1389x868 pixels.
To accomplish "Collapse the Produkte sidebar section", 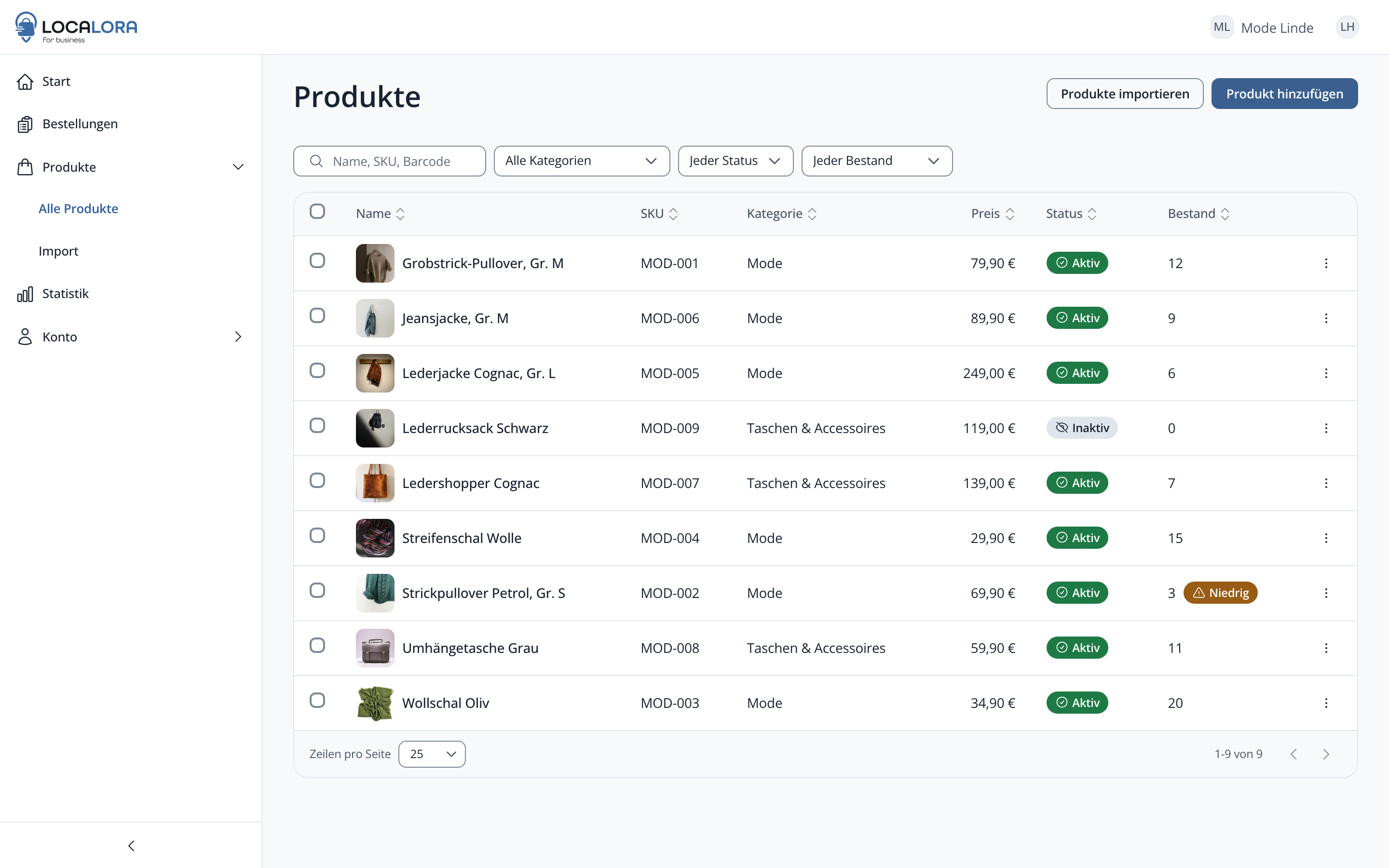I will [x=238, y=167].
